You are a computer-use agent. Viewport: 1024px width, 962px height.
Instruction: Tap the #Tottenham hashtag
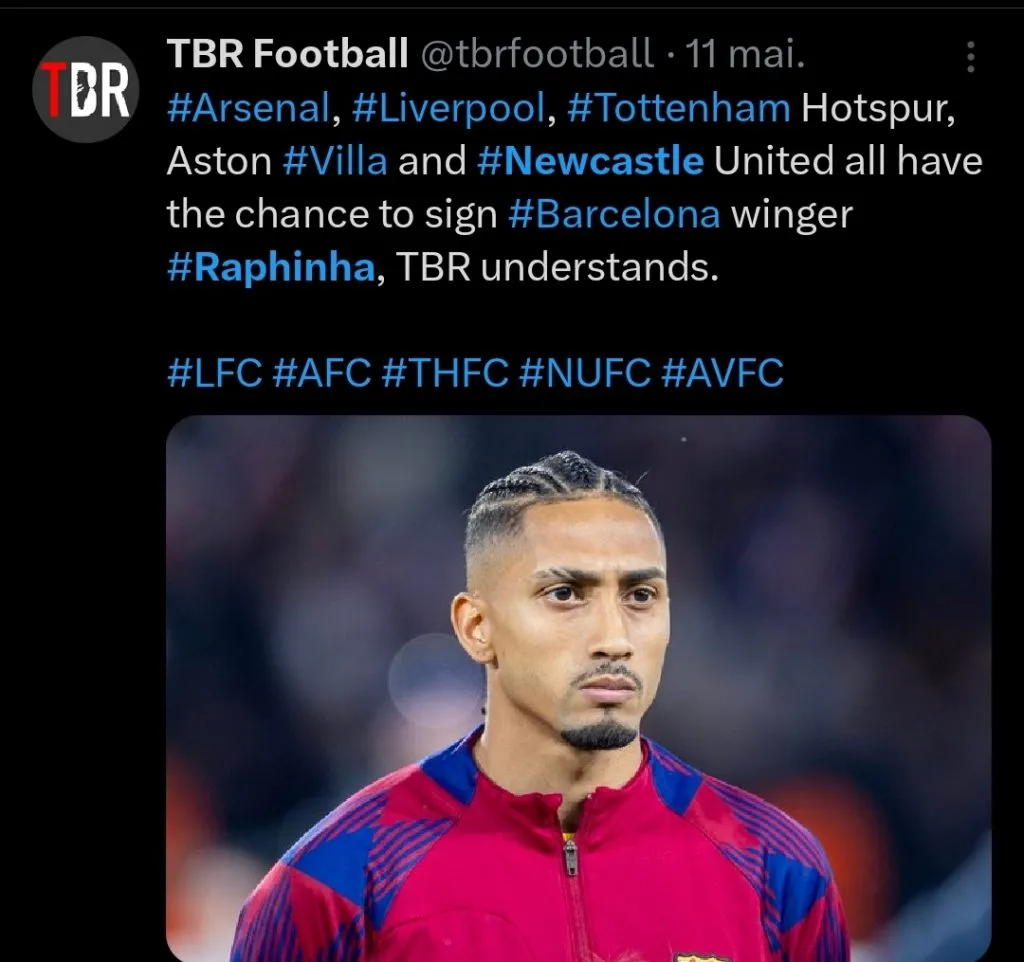[x=679, y=108]
